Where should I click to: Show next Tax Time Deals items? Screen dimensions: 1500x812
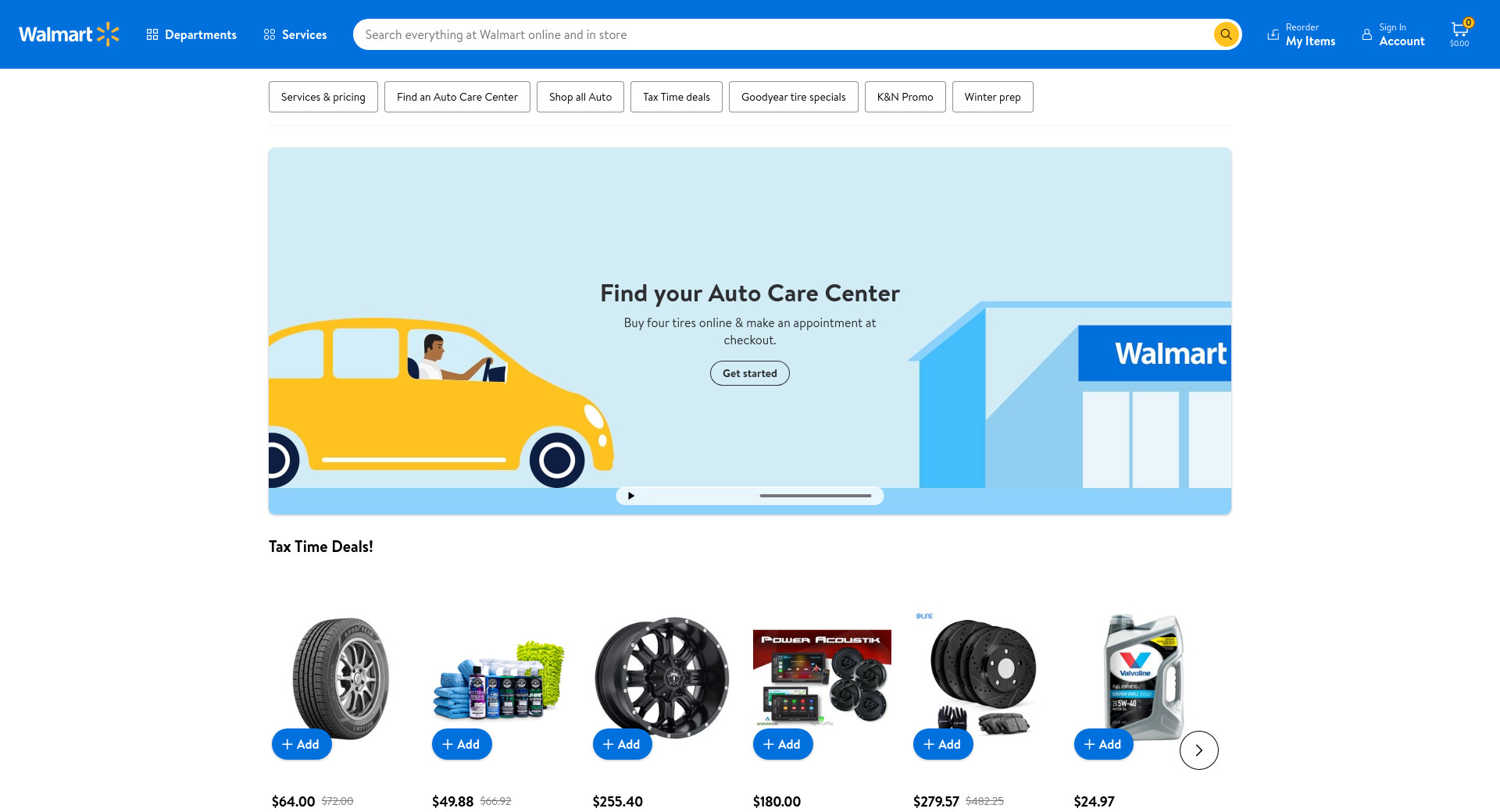pos(1199,750)
